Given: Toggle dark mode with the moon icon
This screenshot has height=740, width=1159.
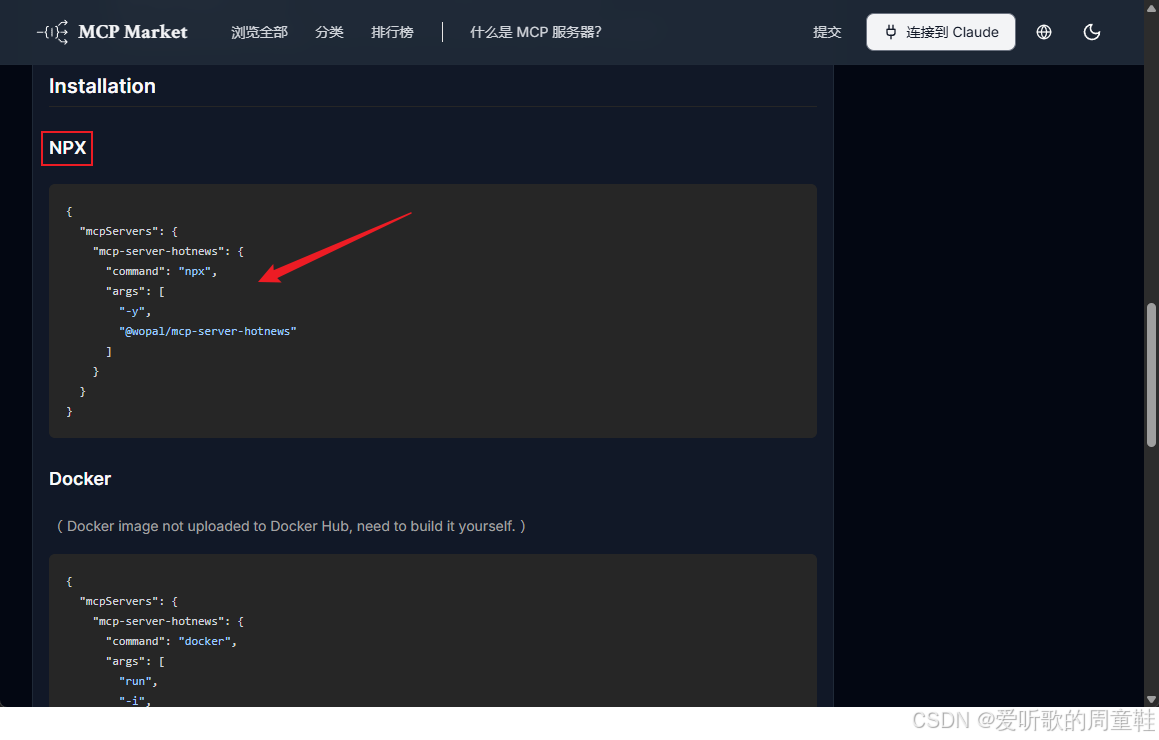Looking at the screenshot, I should click(x=1092, y=32).
